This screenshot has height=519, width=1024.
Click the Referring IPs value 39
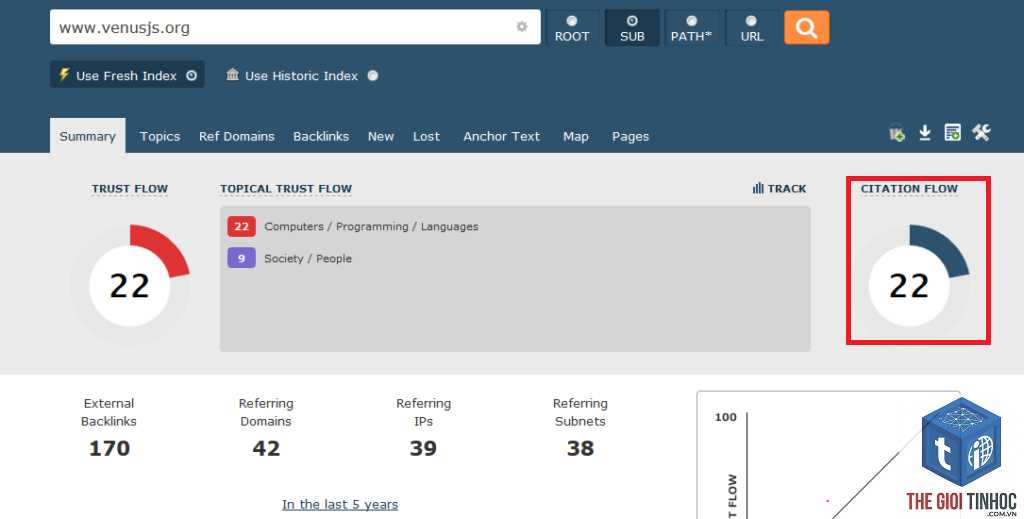[x=423, y=448]
